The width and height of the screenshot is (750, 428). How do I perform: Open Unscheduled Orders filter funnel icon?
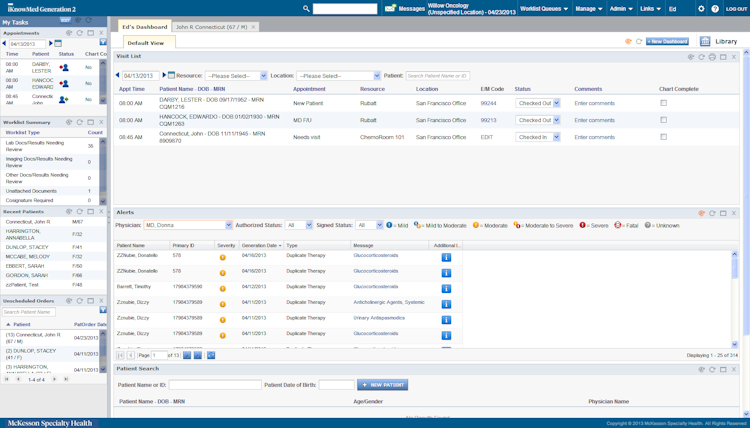point(103,310)
